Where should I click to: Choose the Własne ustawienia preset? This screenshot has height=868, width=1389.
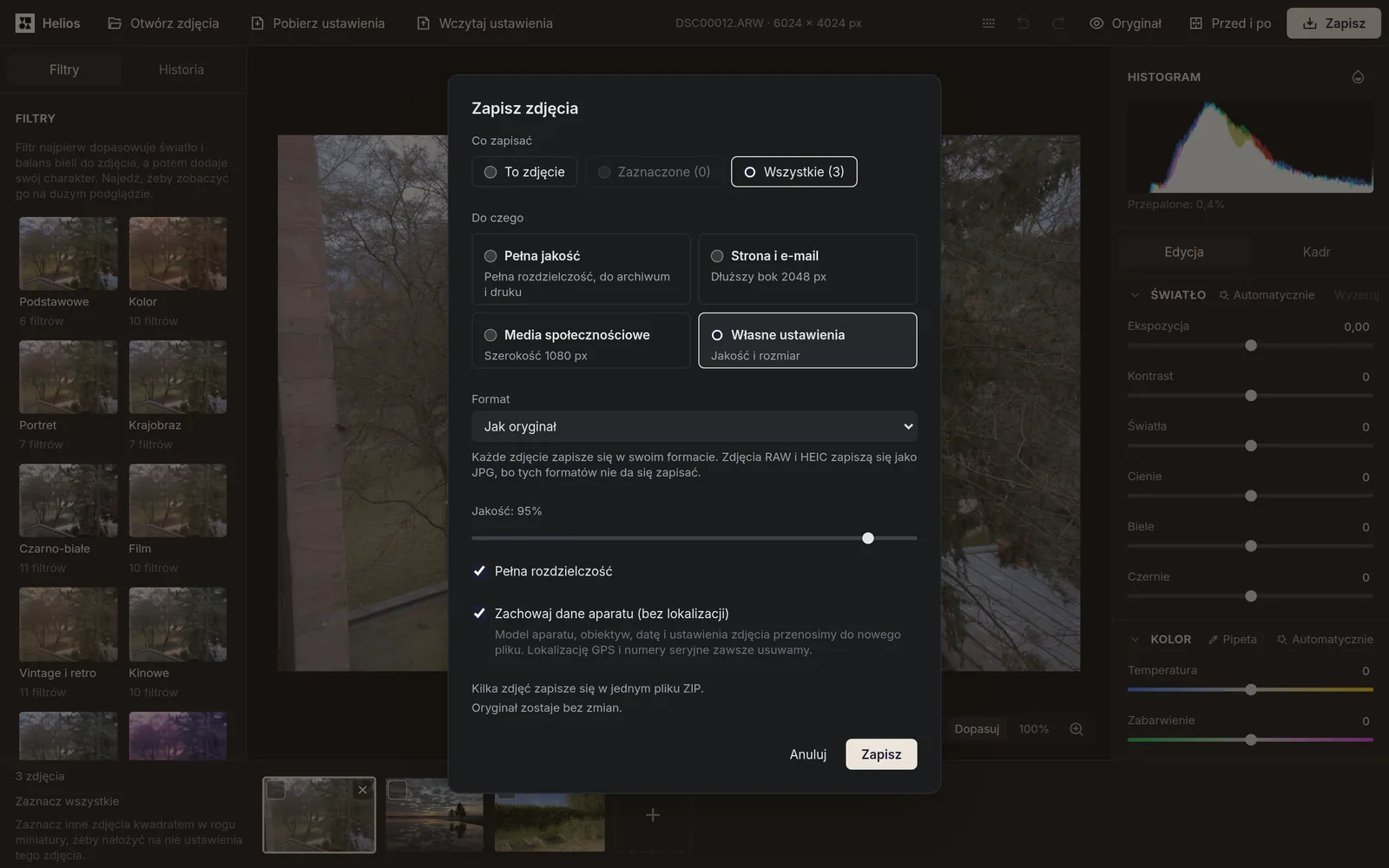point(807,340)
